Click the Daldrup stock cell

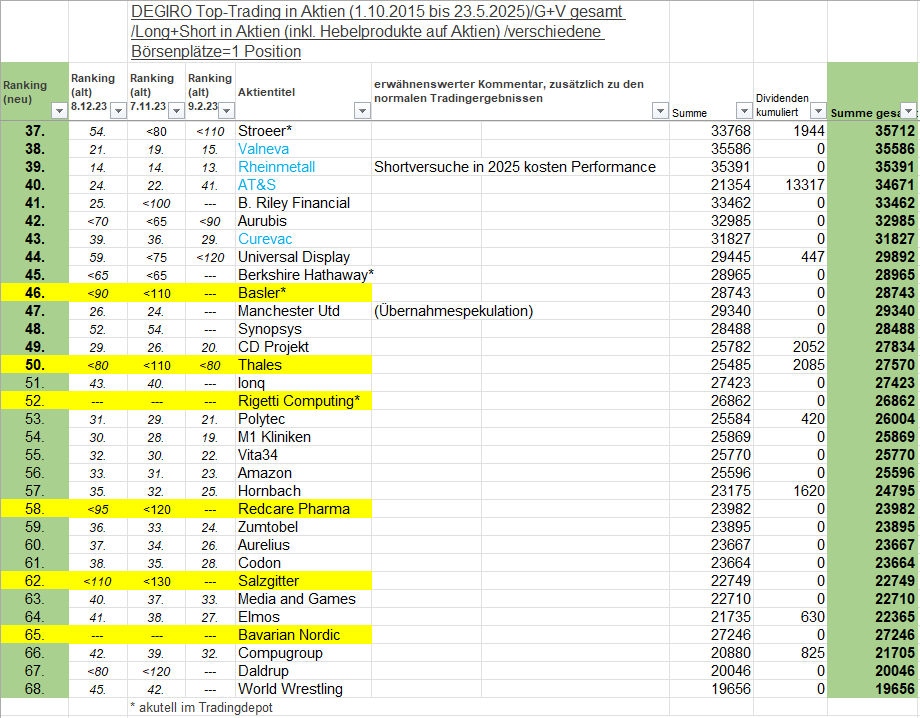(303, 671)
